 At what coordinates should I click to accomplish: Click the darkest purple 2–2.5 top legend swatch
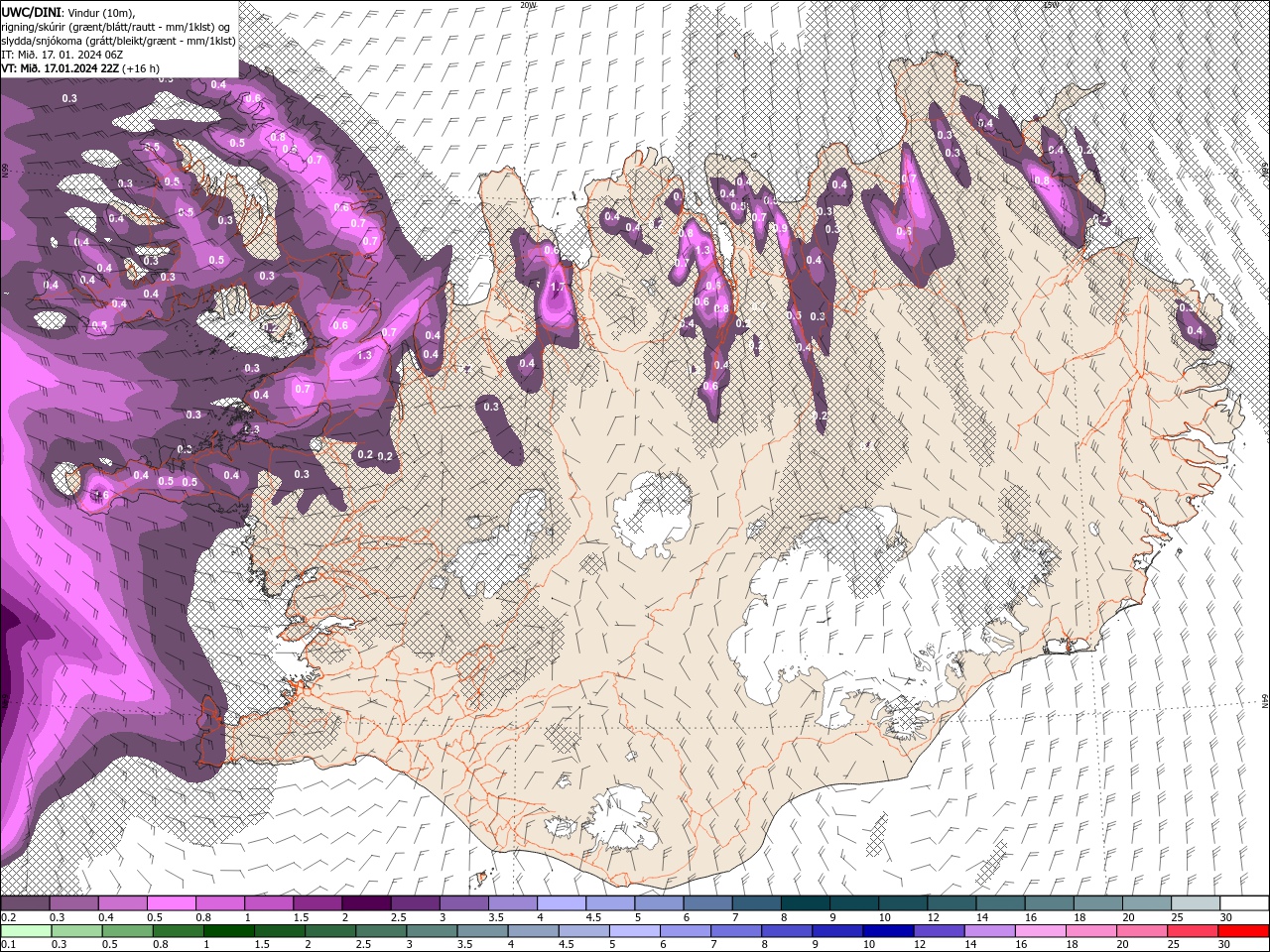(366, 903)
